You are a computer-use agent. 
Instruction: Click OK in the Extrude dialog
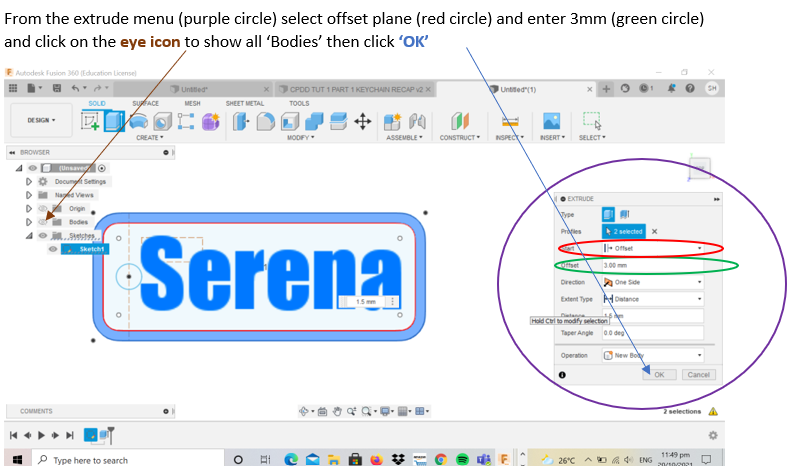click(x=659, y=375)
